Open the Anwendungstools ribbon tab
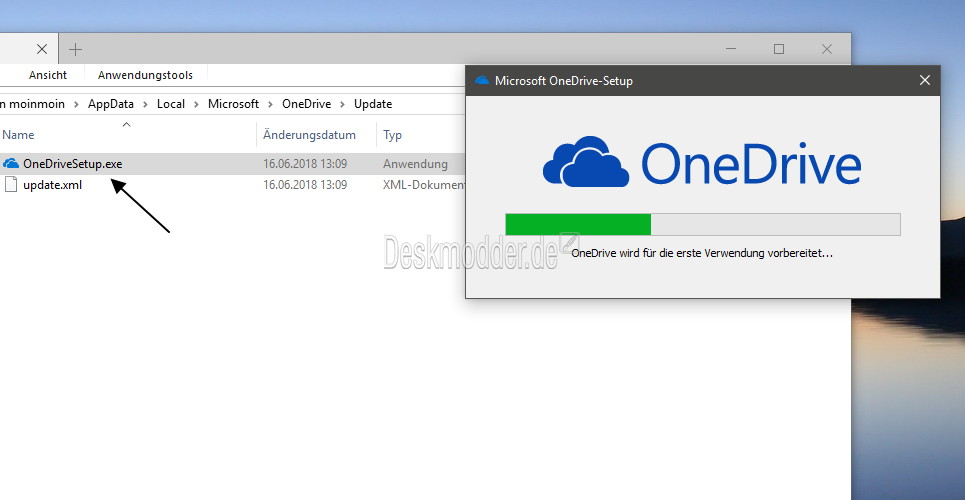Screen dimensions: 965x500 [145, 75]
